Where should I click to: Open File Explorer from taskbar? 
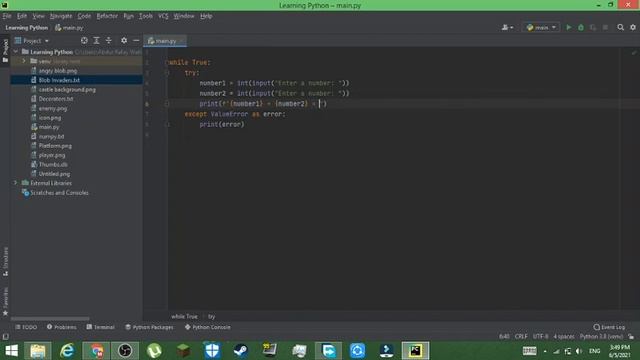point(38,351)
